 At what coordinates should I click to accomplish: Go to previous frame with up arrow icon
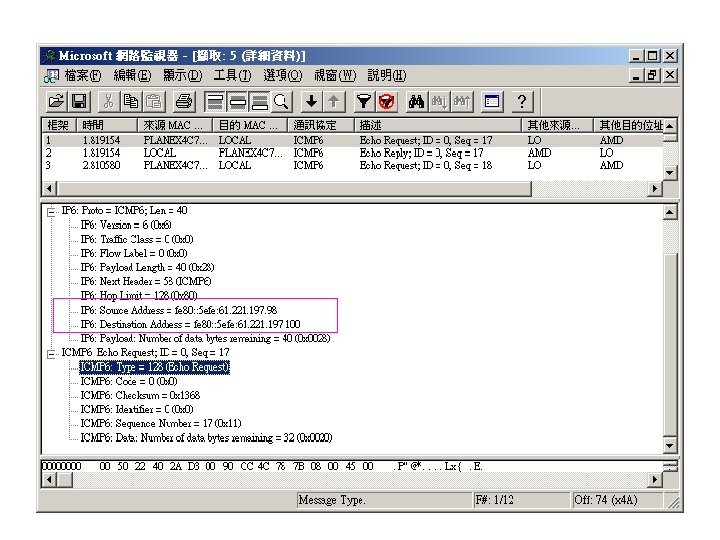[334, 101]
